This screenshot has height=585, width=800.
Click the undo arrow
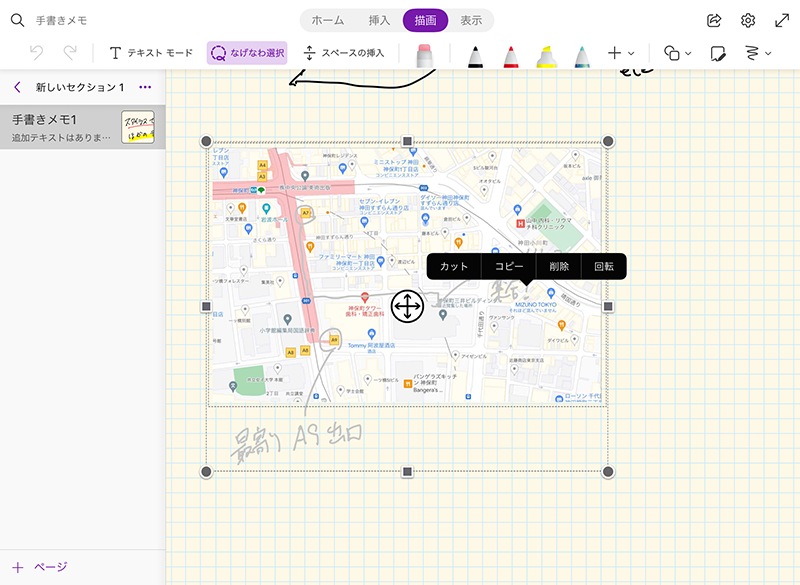click(36, 53)
